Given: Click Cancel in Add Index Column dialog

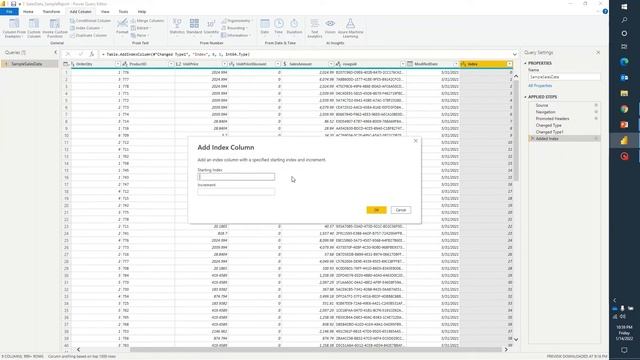Looking at the screenshot, I should (401, 210).
